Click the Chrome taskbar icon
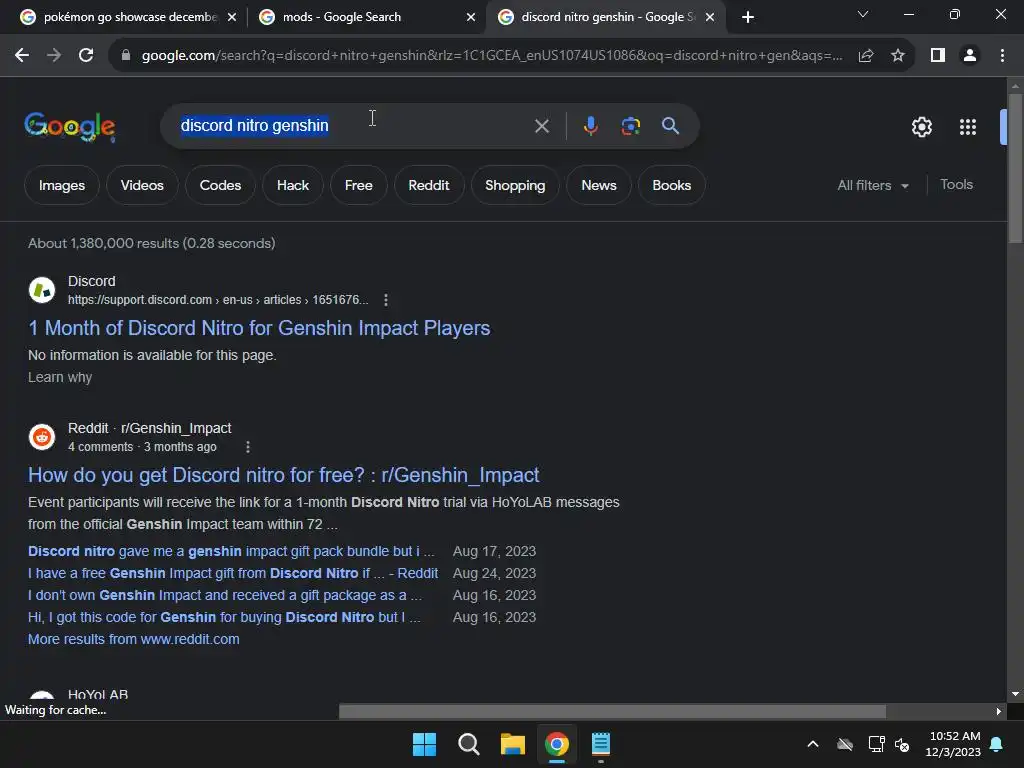Screen dimensions: 1024x768 click(x=556, y=744)
